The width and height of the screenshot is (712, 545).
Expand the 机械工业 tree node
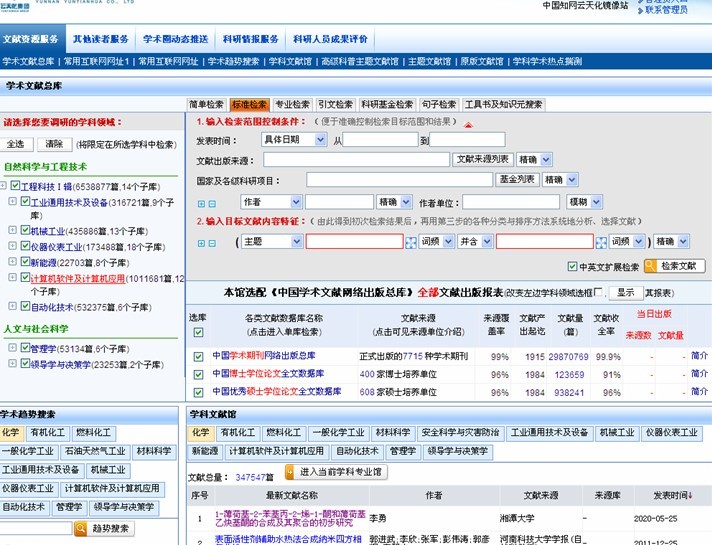tap(12, 230)
